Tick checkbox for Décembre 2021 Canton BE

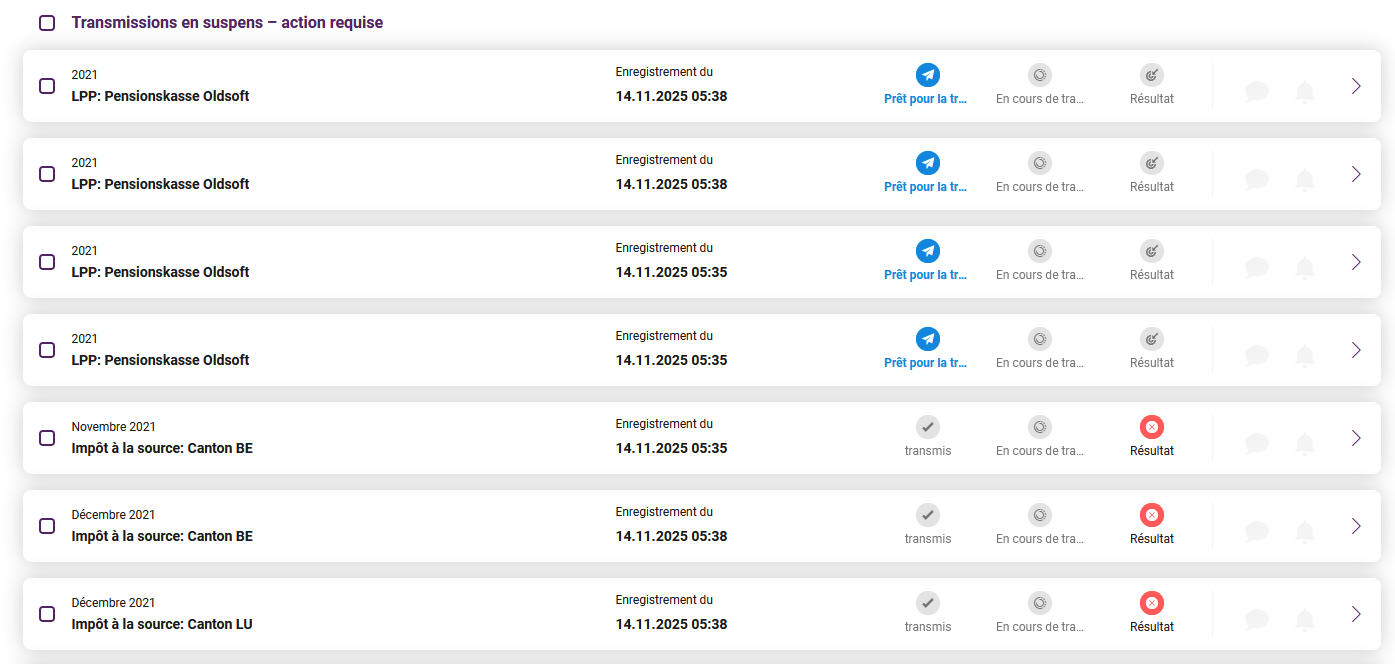pyautogui.click(x=47, y=526)
